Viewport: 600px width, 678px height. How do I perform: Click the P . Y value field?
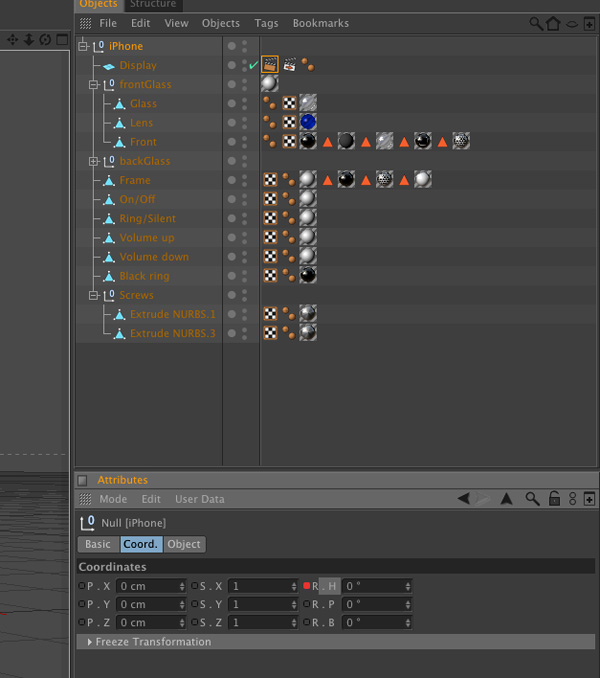[x=151, y=604]
